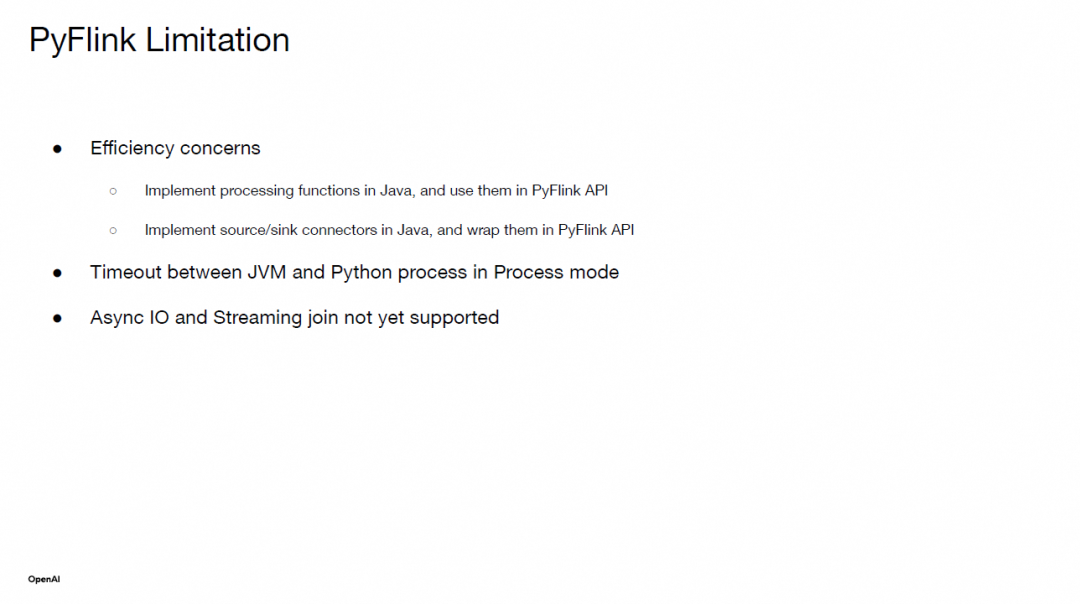Click the hollow bullet before processing functions line
This screenshot has height=604, width=1080.
tap(113, 191)
